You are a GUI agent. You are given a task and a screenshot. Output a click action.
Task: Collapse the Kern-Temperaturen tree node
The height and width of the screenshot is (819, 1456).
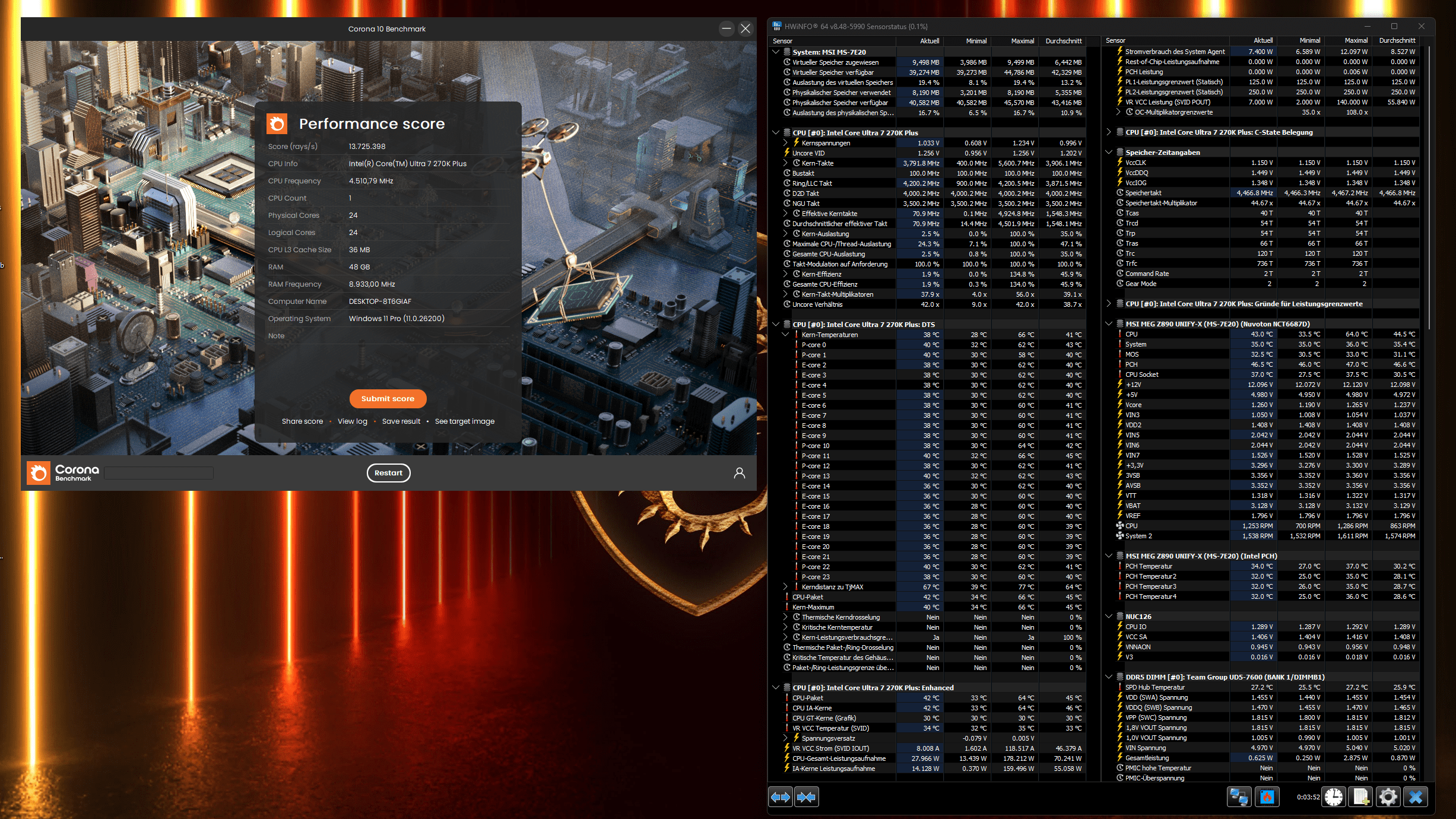click(x=785, y=335)
